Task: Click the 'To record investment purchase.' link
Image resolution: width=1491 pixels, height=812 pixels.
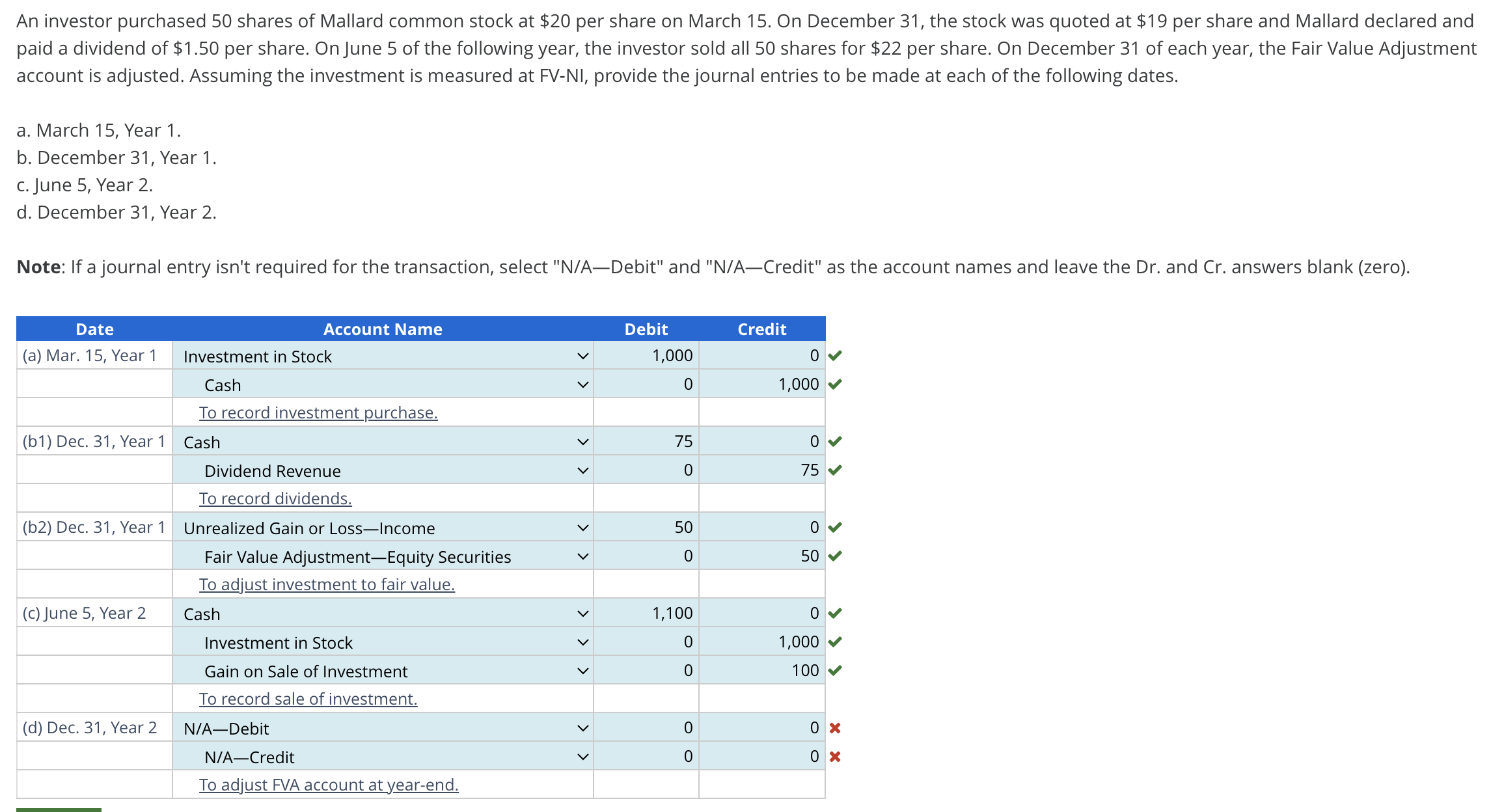Action: point(318,413)
